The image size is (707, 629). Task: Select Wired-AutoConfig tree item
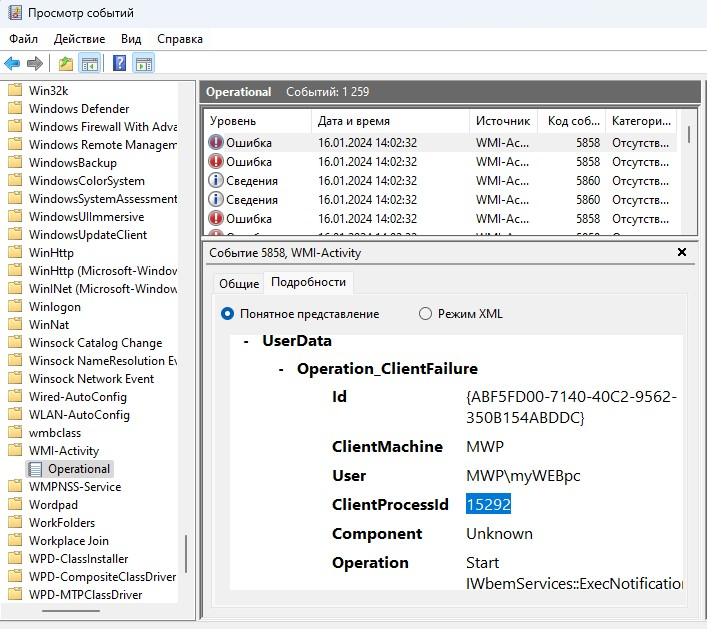[78, 397]
